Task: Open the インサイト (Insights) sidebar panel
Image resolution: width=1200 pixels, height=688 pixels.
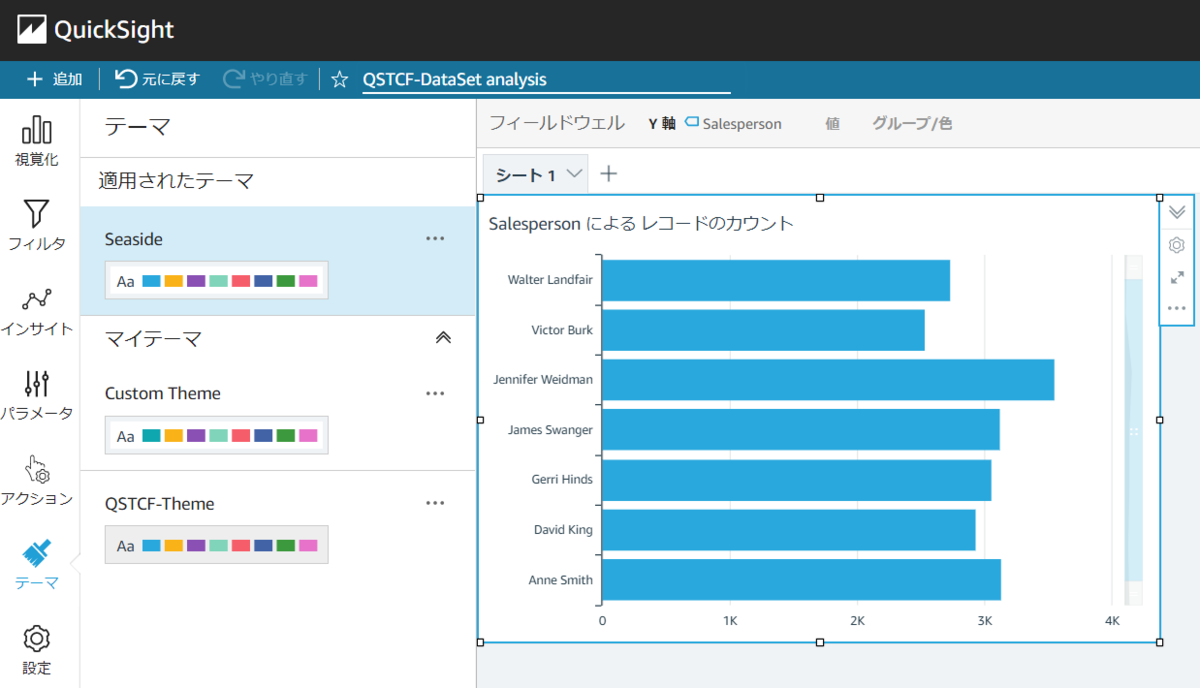Action: [37, 311]
